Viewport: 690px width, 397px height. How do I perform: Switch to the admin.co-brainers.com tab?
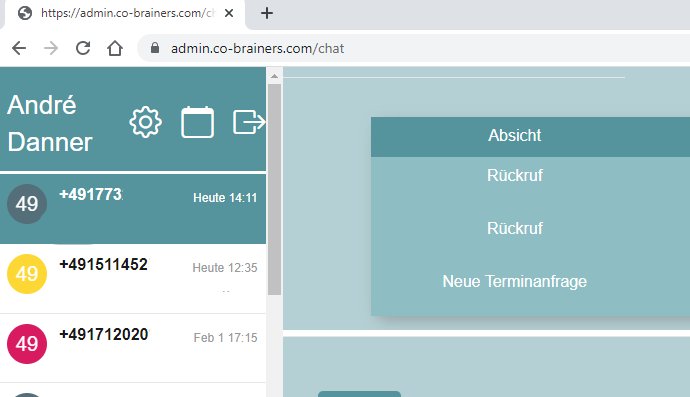tap(125, 14)
